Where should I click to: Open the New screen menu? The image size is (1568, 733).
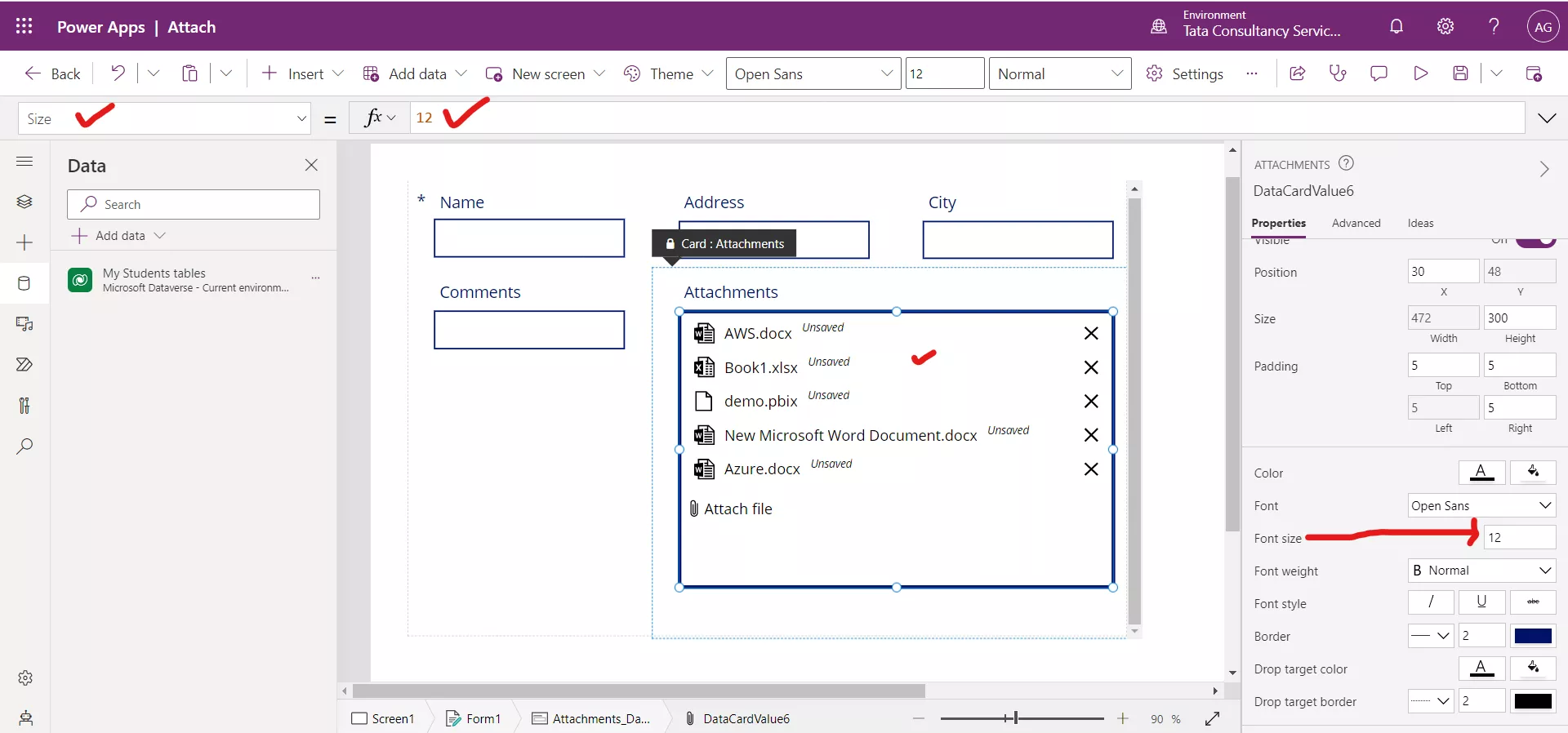click(546, 73)
